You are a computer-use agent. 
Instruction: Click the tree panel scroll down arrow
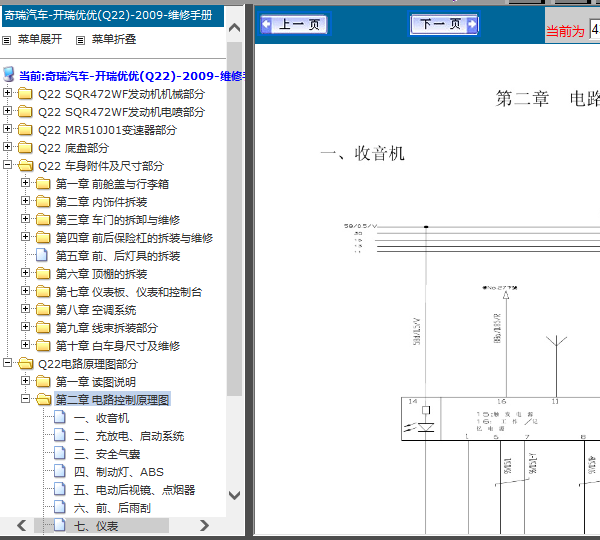pyautogui.click(x=234, y=495)
